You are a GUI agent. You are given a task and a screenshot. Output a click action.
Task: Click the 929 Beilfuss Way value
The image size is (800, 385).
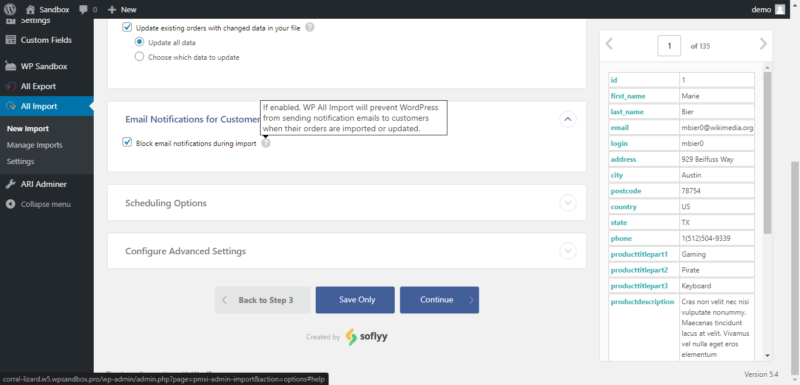coord(707,159)
